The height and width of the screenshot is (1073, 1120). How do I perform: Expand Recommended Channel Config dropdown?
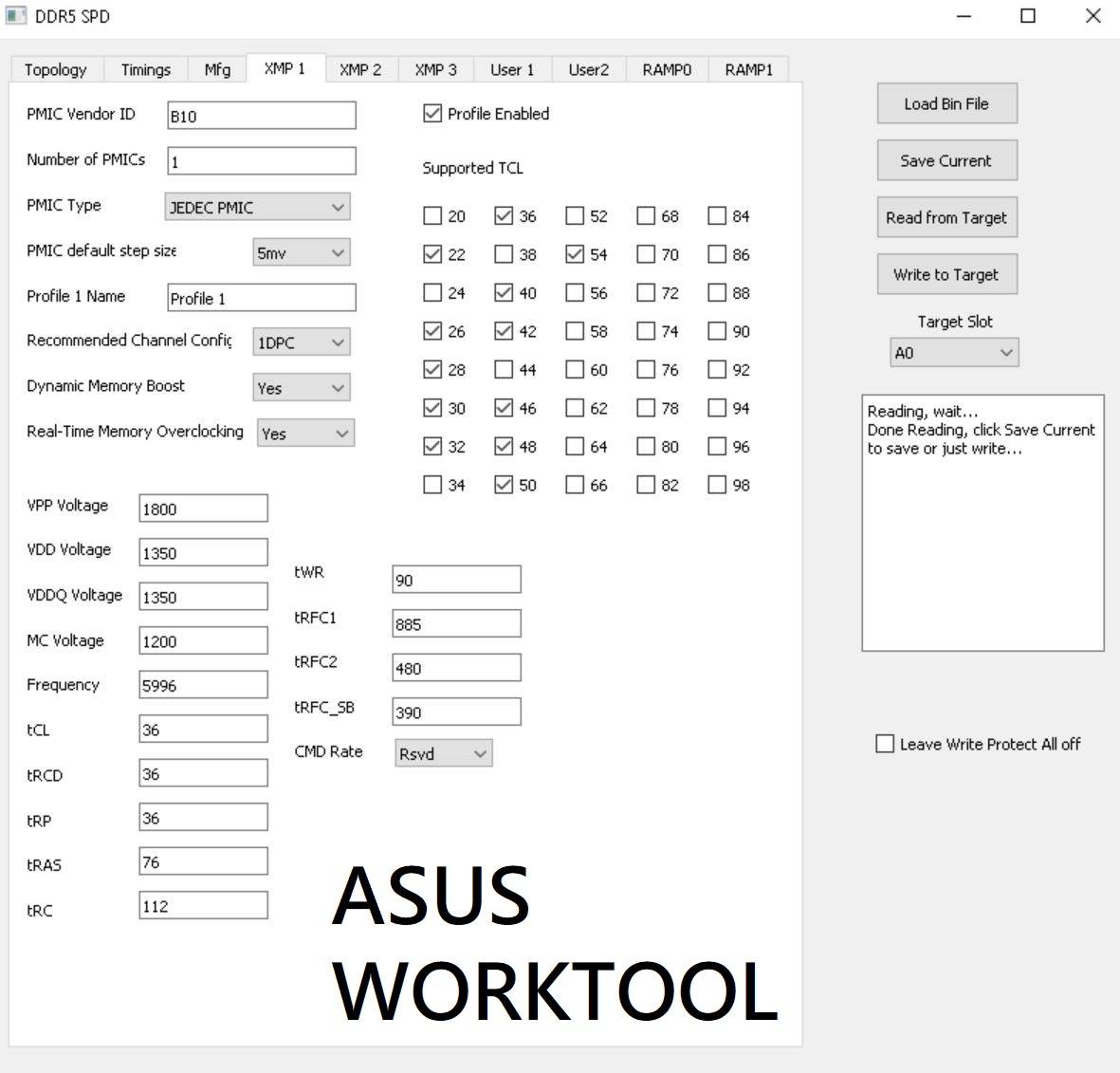tap(302, 342)
